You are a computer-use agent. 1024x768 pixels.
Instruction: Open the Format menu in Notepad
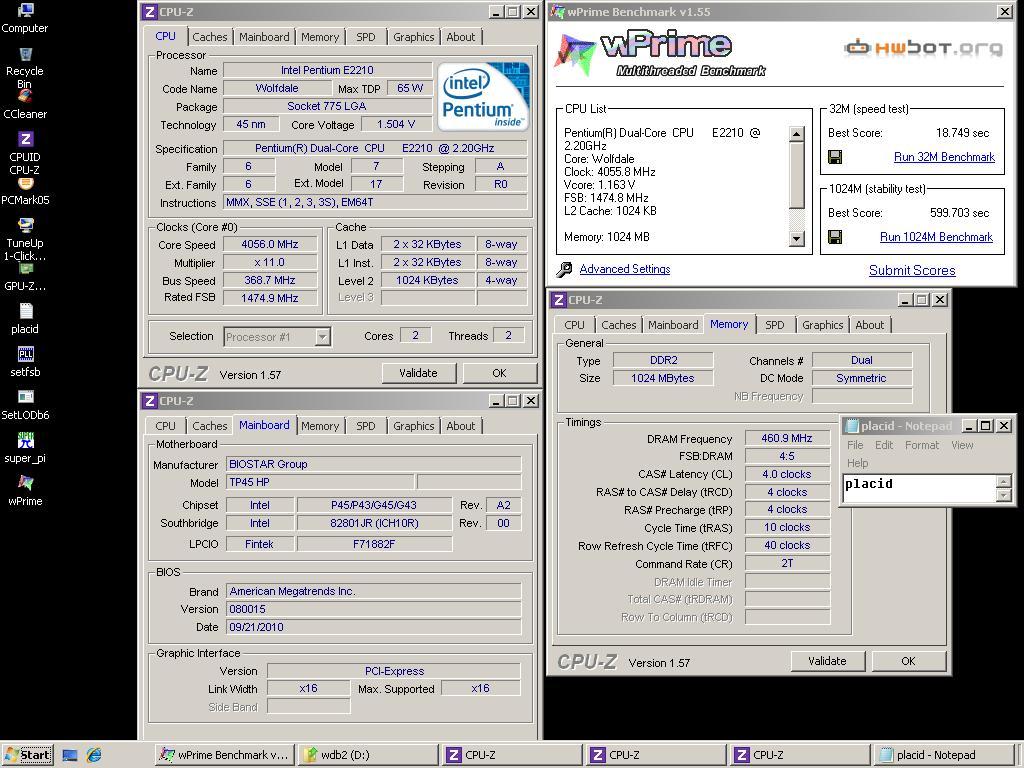pyautogui.click(x=922, y=445)
